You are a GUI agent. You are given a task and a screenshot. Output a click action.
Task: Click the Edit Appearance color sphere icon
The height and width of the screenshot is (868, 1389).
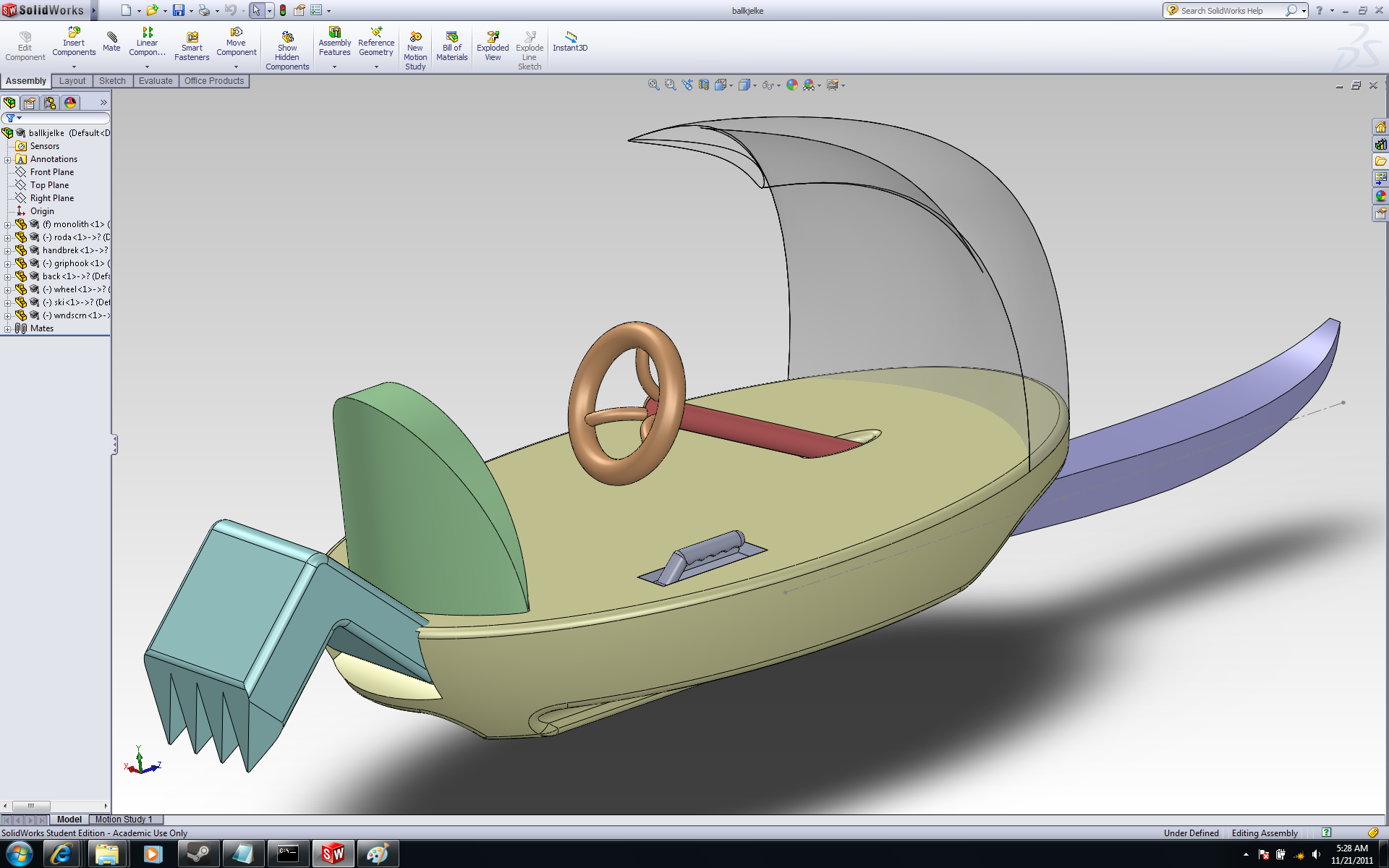[792, 85]
